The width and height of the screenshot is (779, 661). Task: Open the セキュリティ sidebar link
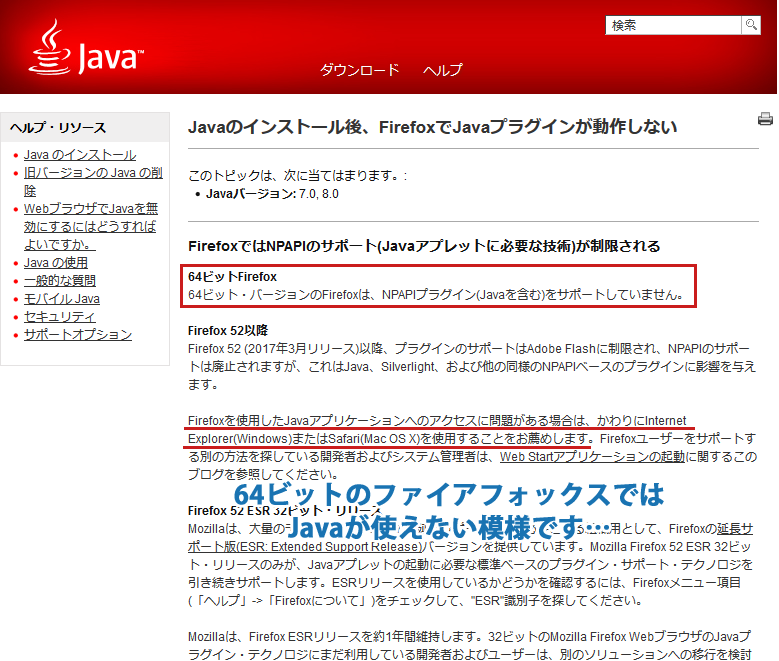click(x=60, y=317)
